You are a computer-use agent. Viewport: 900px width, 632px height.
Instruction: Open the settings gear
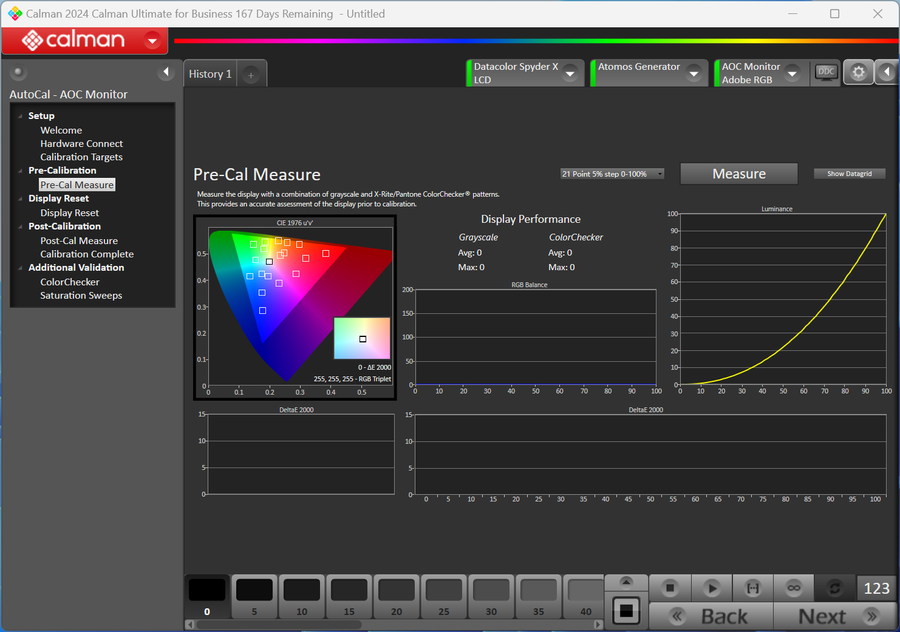click(x=858, y=72)
